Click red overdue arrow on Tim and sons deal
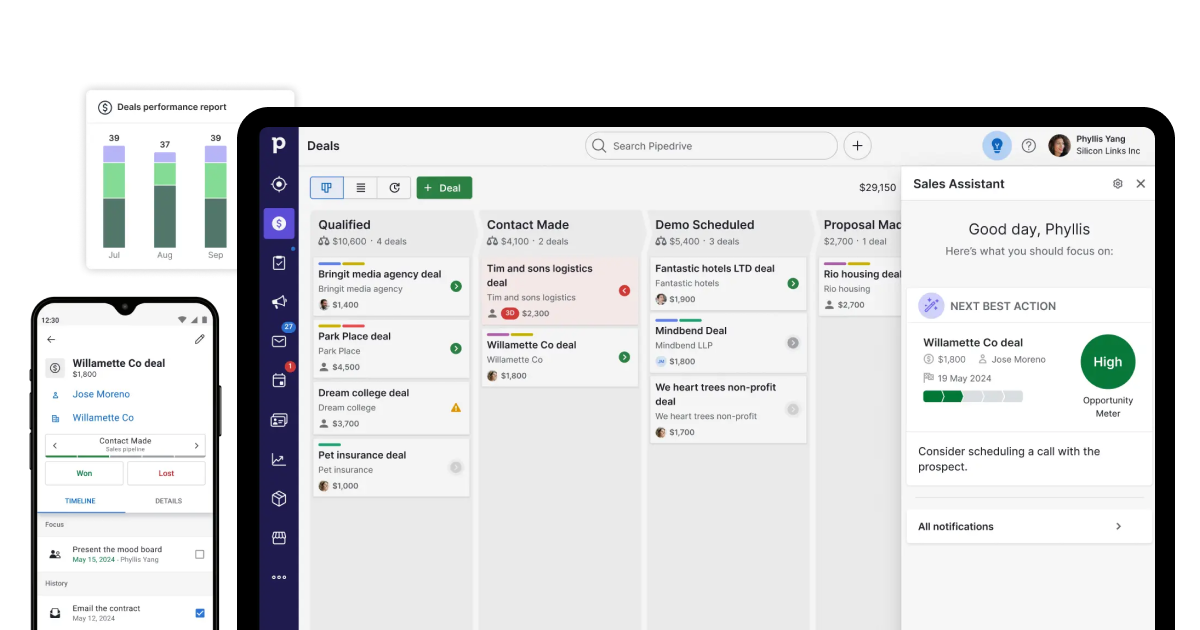This screenshot has height=630, width=1200. [x=624, y=290]
